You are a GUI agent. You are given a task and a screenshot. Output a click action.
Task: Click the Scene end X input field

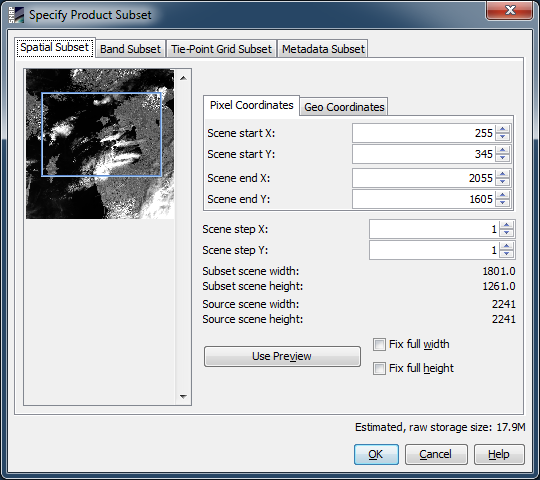(424, 178)
